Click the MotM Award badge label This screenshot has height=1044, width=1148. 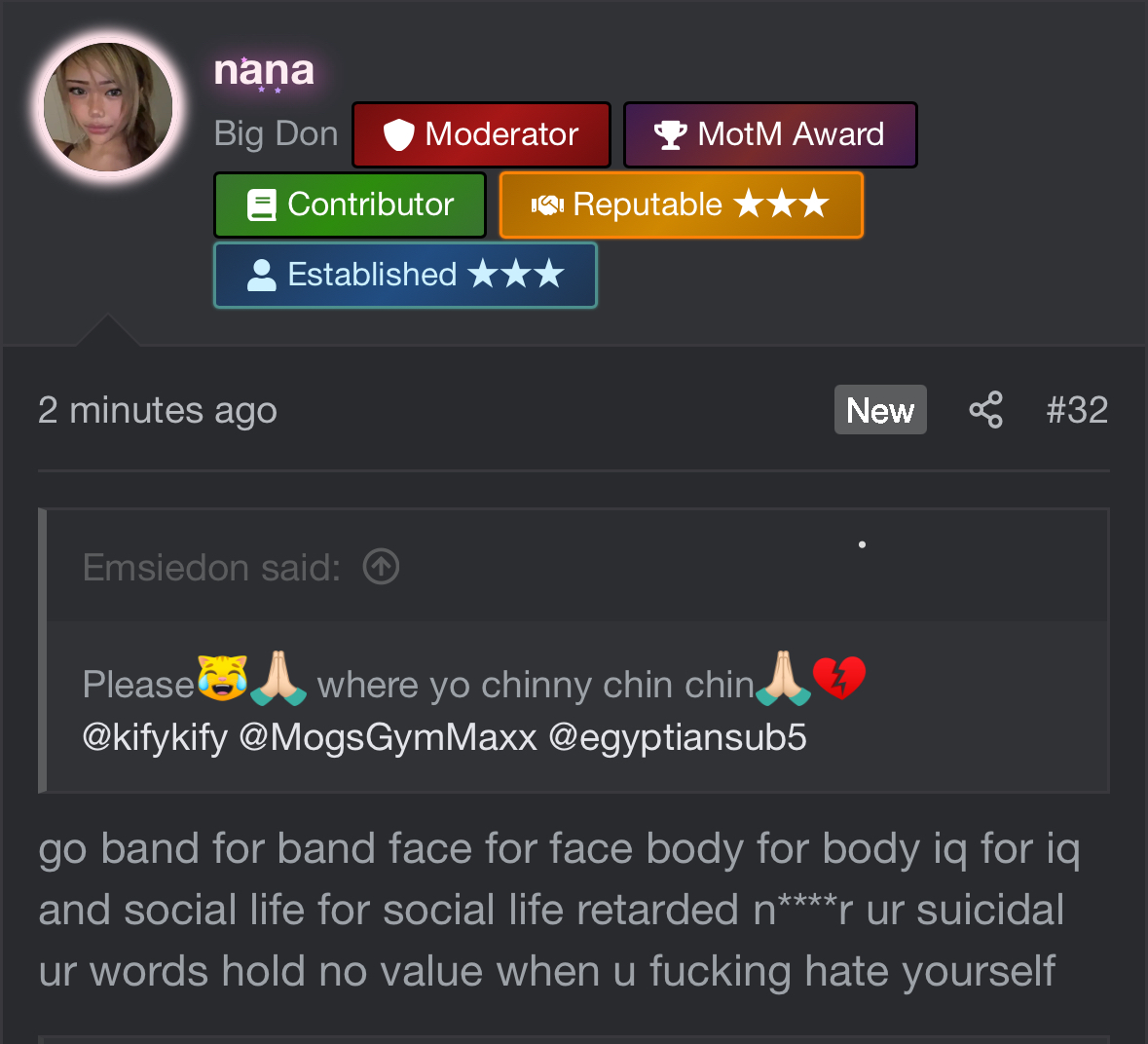[791, 134]
